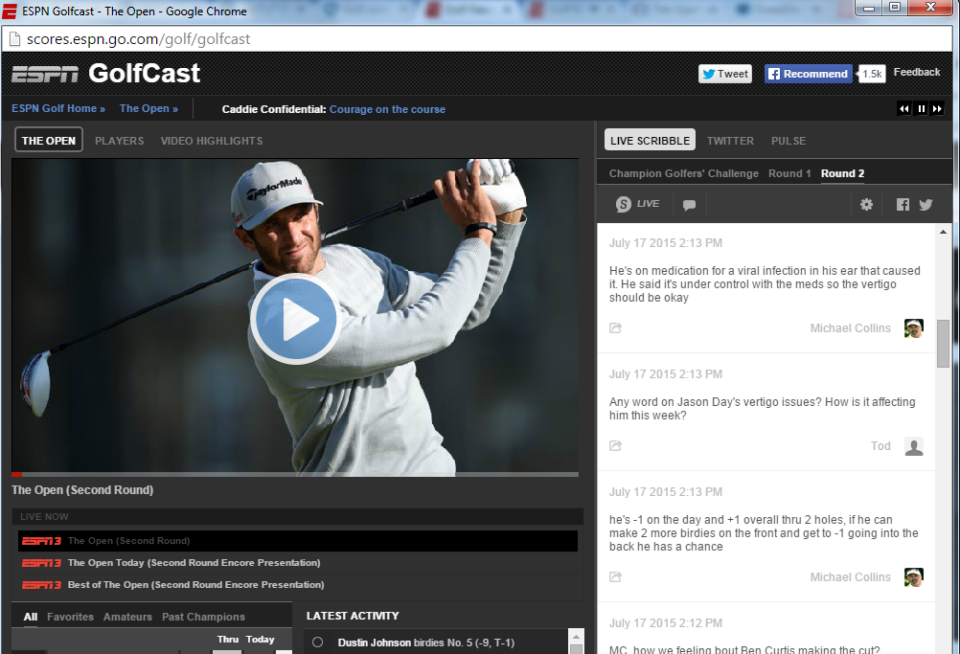
Task: Click the live scribble scrollbar thumb
Action: tap(943, 344)
